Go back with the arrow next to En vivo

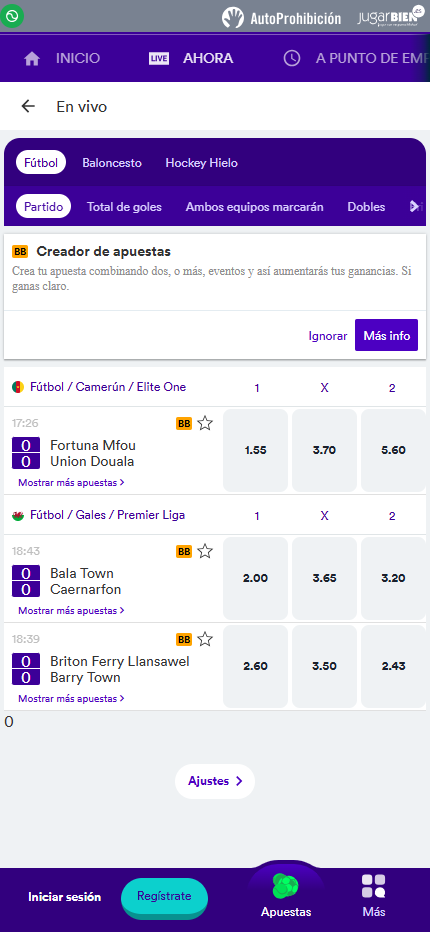point(28,106)
